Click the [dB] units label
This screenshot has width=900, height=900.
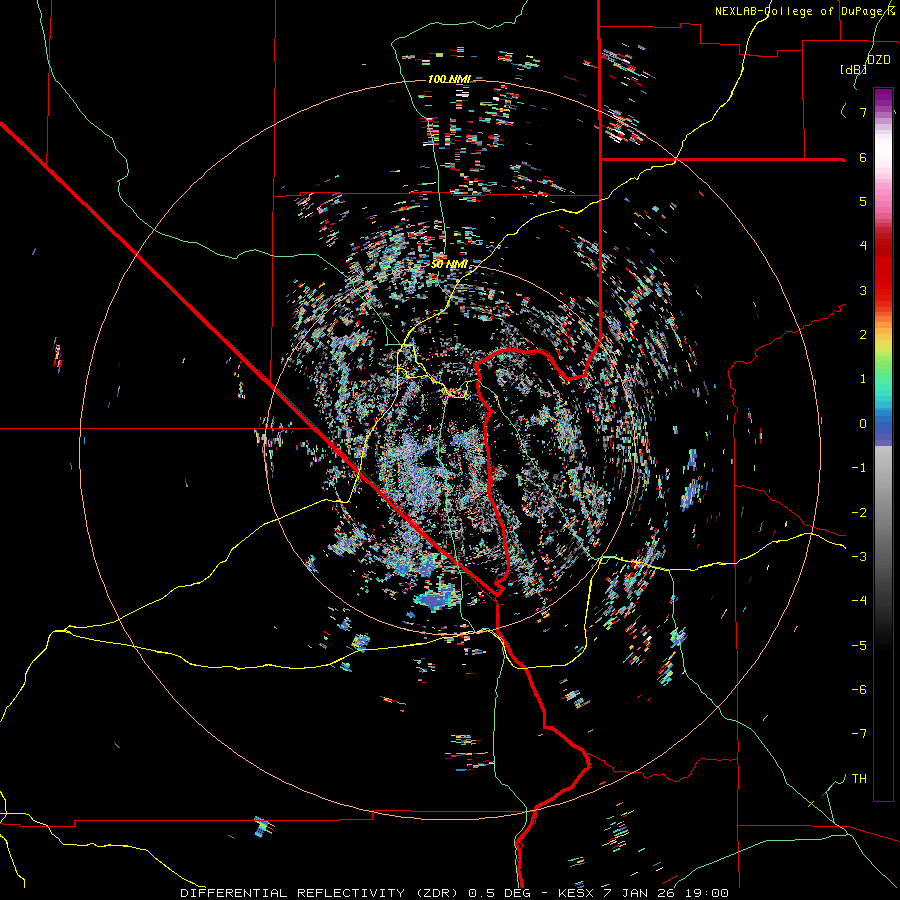(853, 69)
